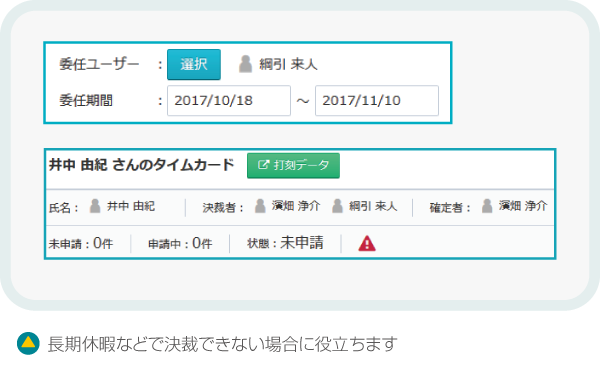Click the caption 長期休暇などで決裁できない場合に役立ちます
This screenshot has height=369, width=600.
(x=222, y=344)
